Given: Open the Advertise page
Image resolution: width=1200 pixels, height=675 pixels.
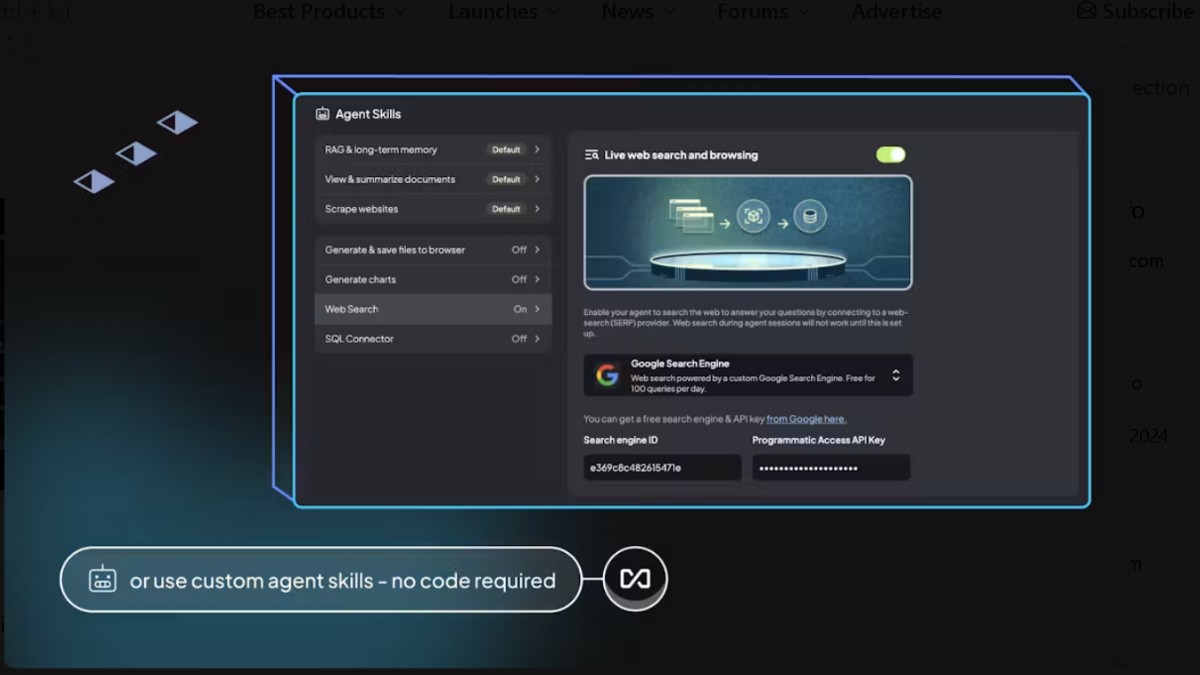Looking at the screenshot, I should pos(897,12).
